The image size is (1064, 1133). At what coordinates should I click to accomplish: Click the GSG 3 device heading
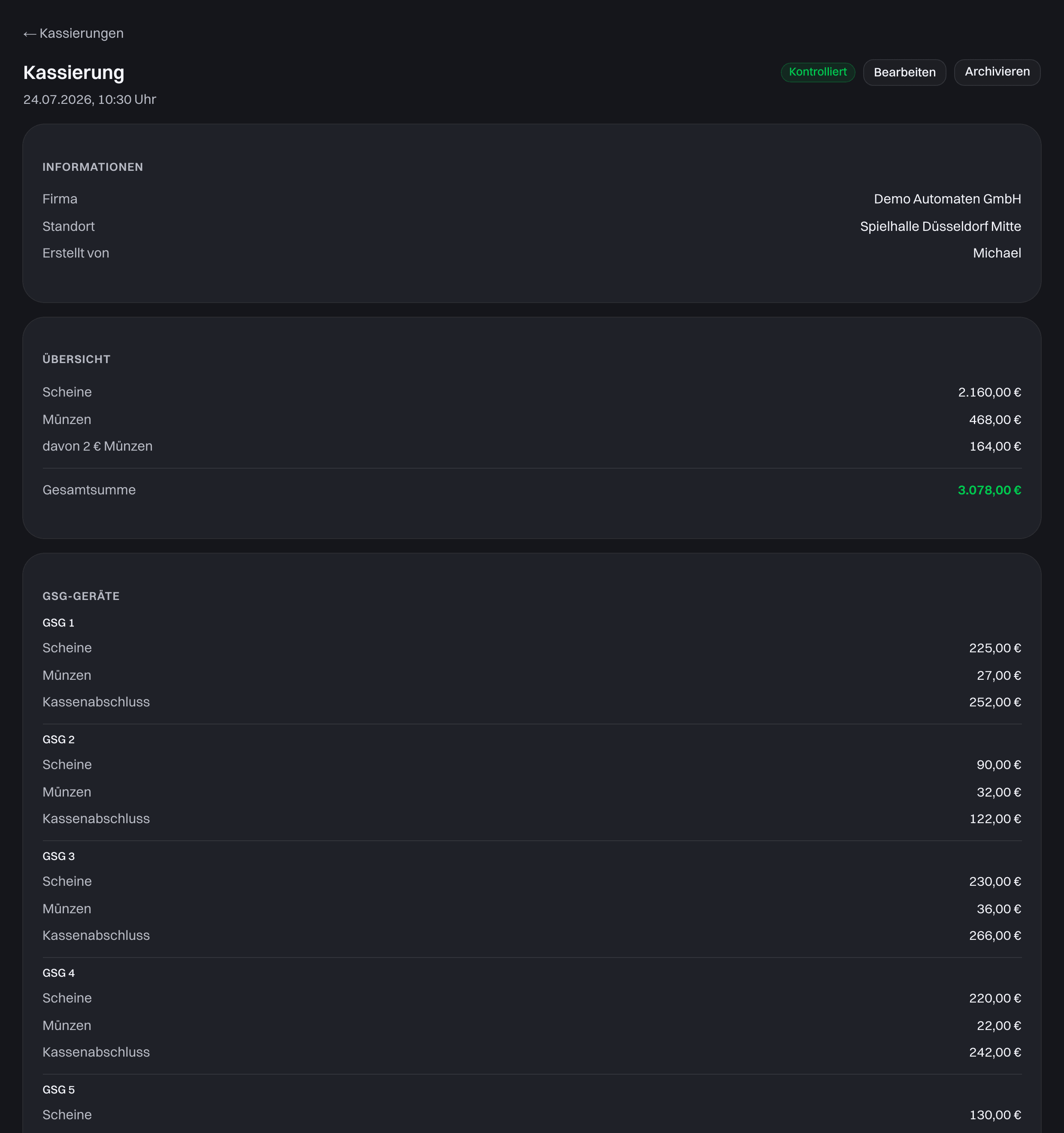[59, 857]
